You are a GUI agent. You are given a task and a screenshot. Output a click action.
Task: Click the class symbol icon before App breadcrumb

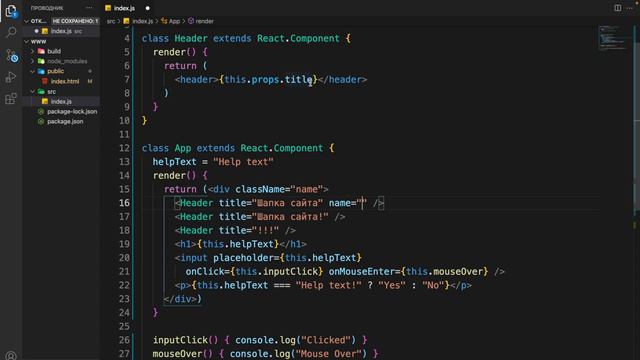(164, 21)
